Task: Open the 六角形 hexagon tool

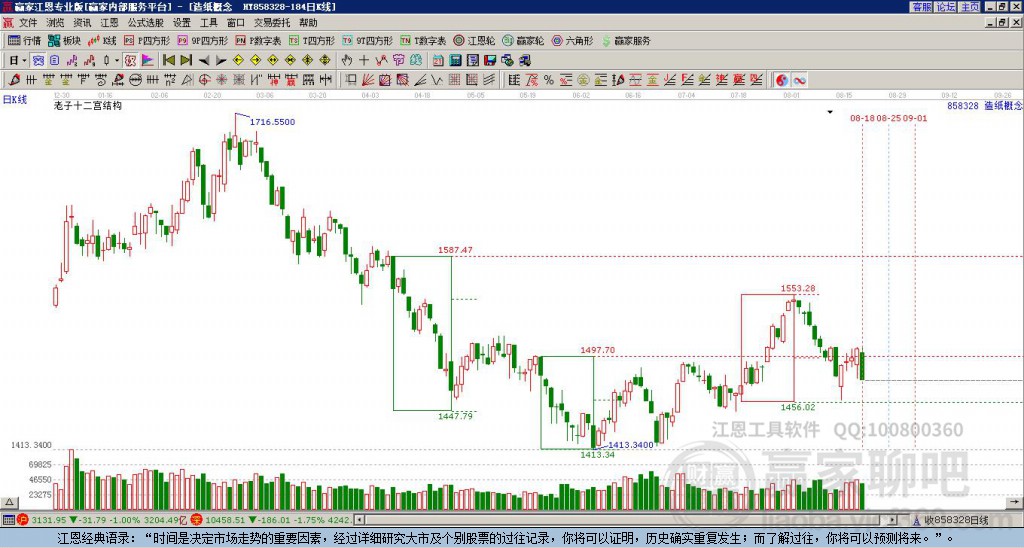Action: coord(572,40)
